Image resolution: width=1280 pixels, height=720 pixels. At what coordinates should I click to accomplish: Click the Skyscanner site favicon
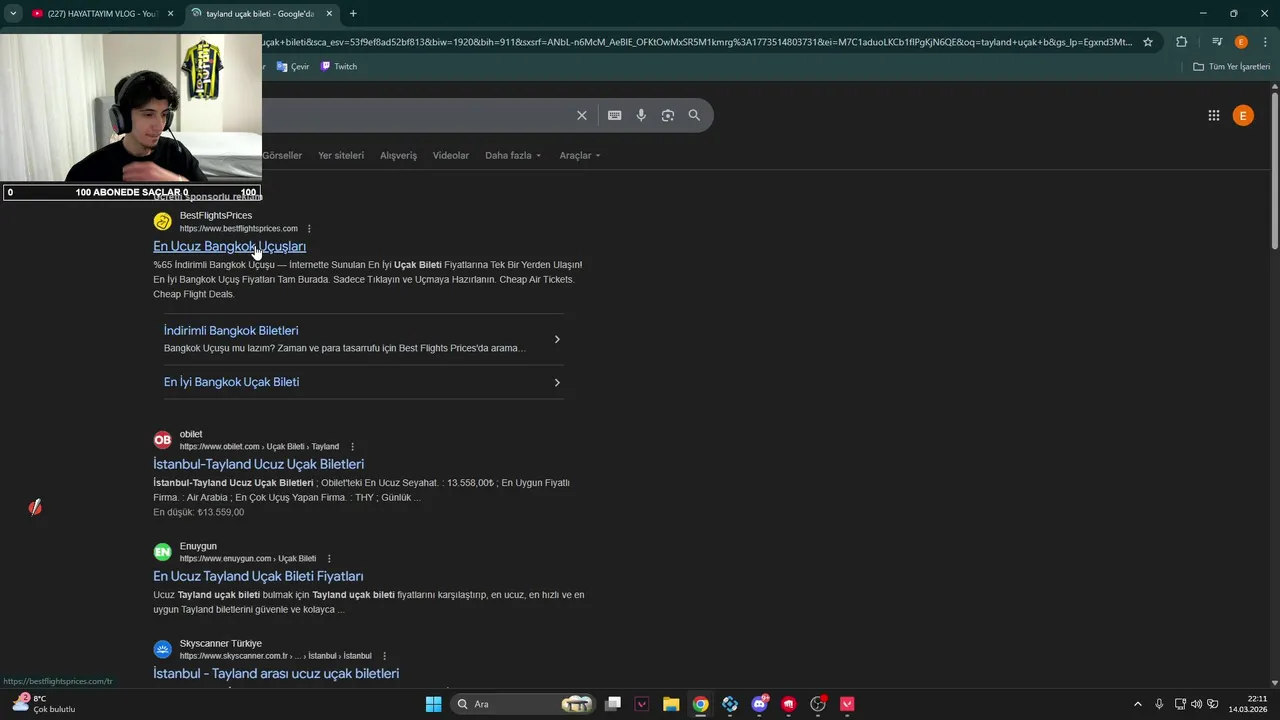(x=162, y=649)
